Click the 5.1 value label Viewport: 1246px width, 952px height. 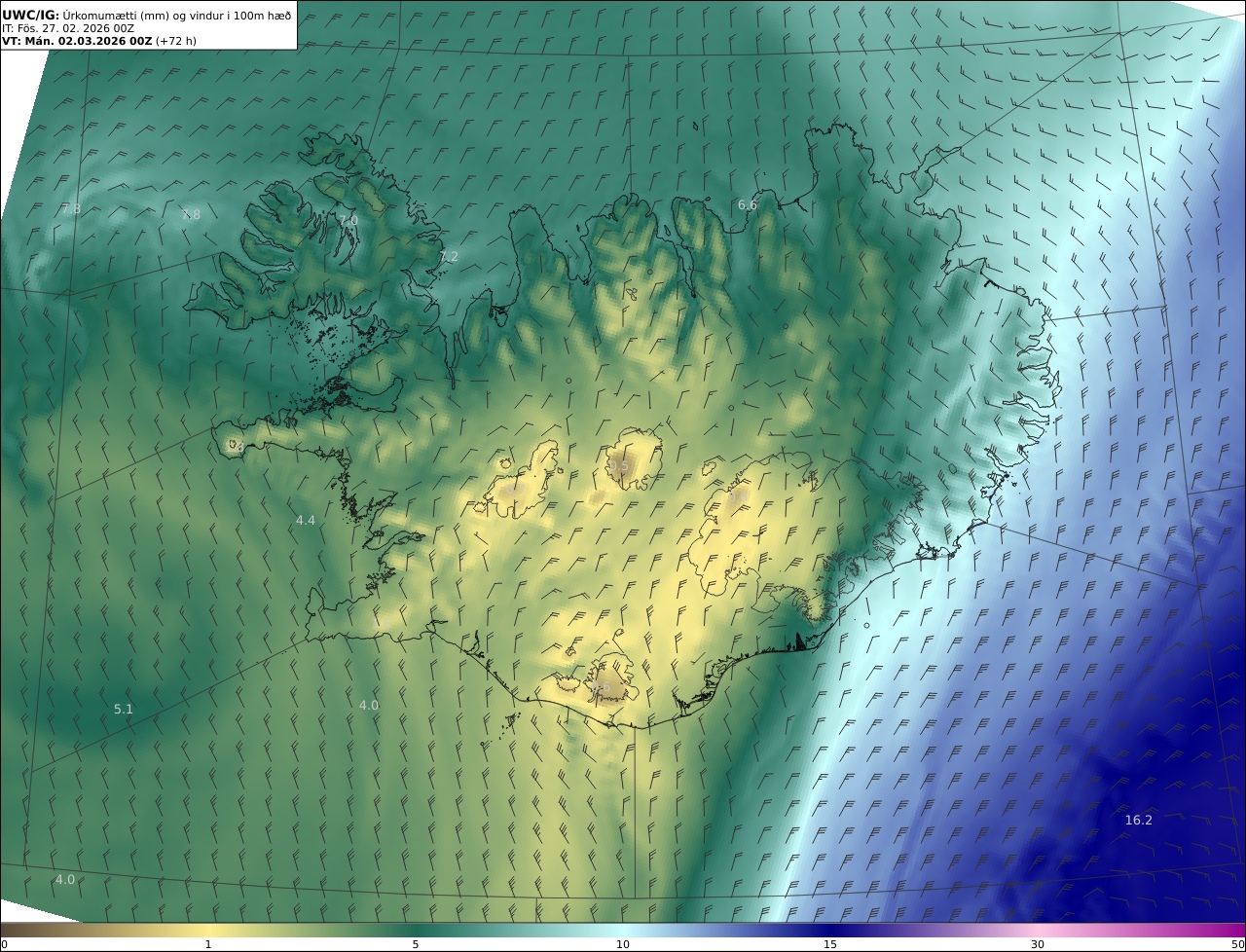pos(123,710)
